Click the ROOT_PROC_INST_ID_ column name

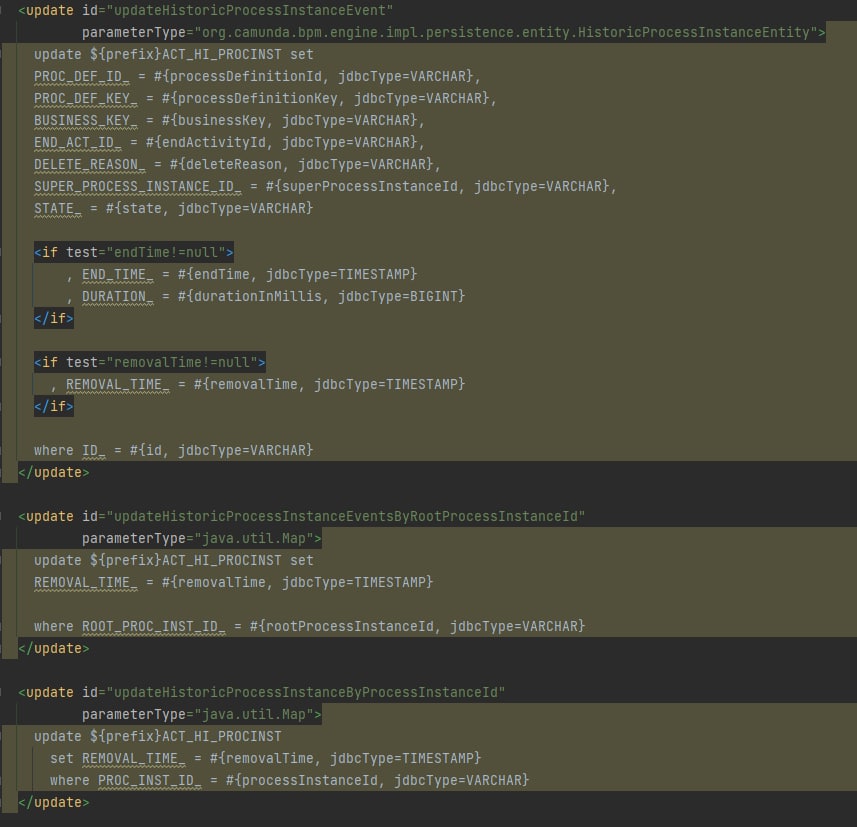click(x=154, y=626)
